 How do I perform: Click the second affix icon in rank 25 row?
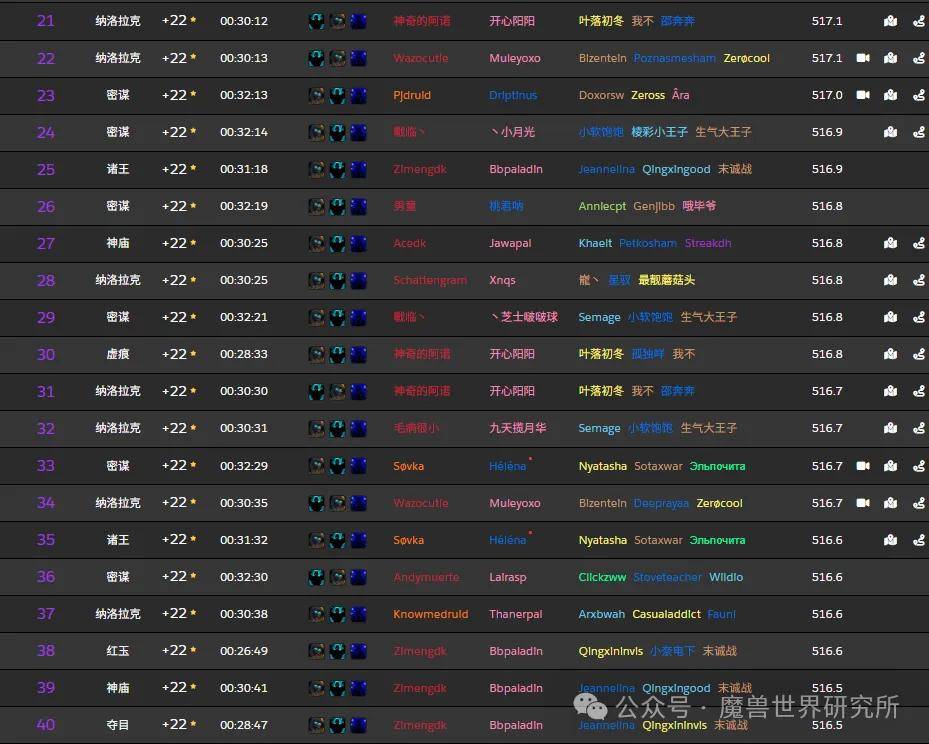(337, 169)
